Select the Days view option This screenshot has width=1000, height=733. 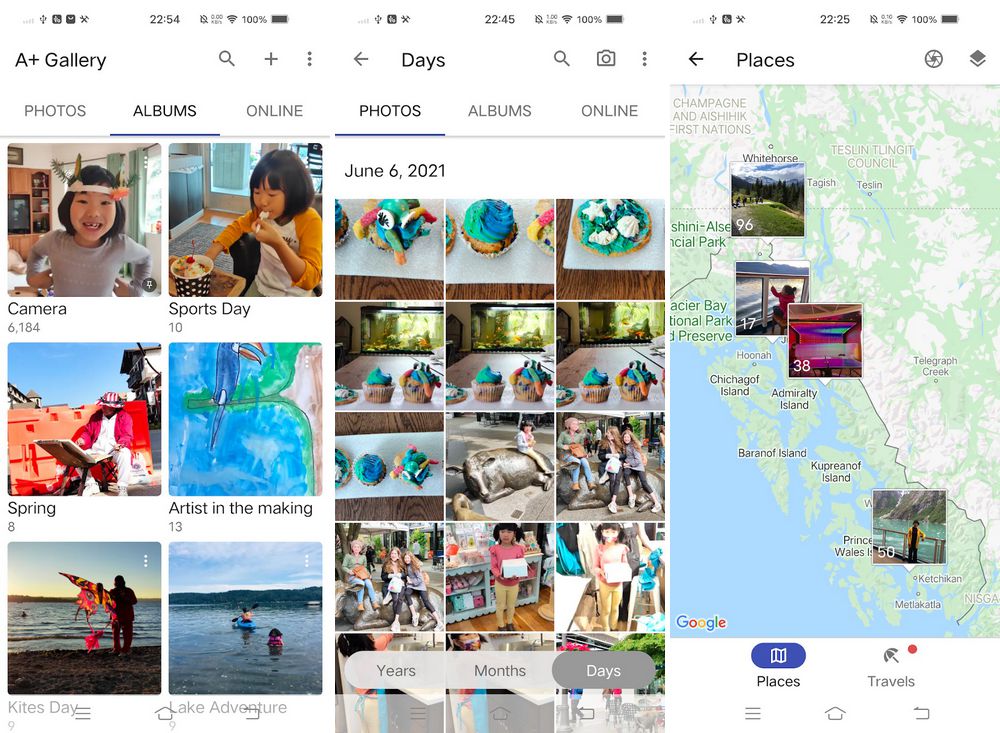click(x=603, y=671)
